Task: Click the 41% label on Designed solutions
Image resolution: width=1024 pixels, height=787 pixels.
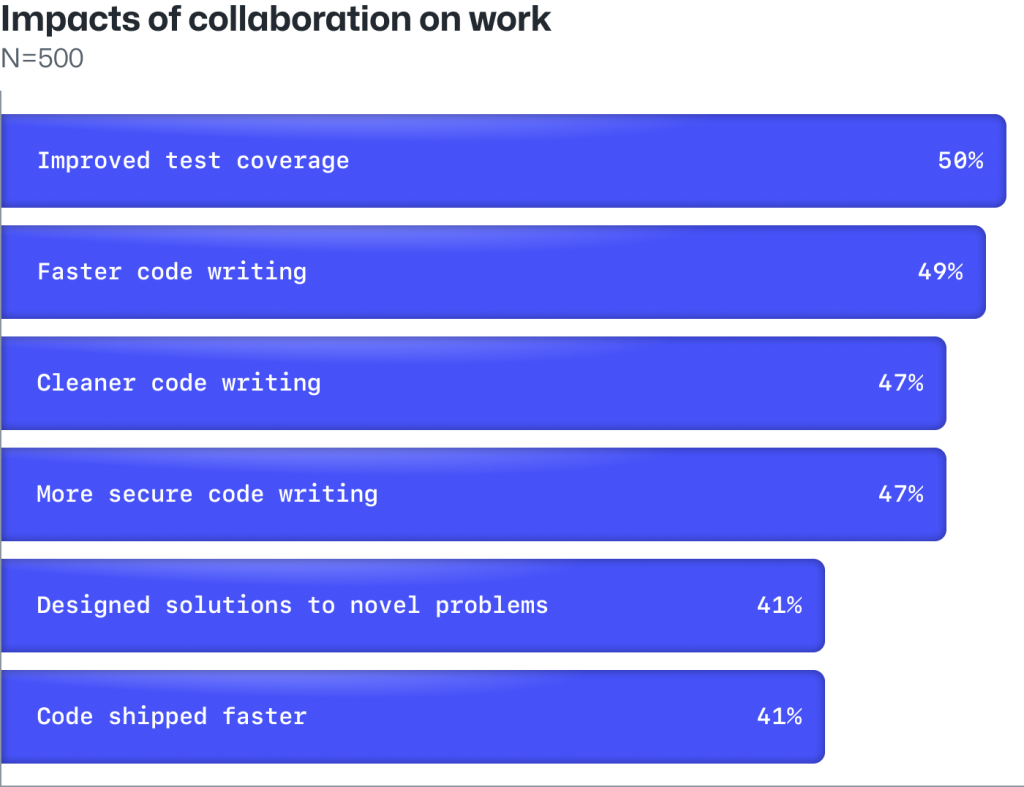Action: [x=779, y=605]
